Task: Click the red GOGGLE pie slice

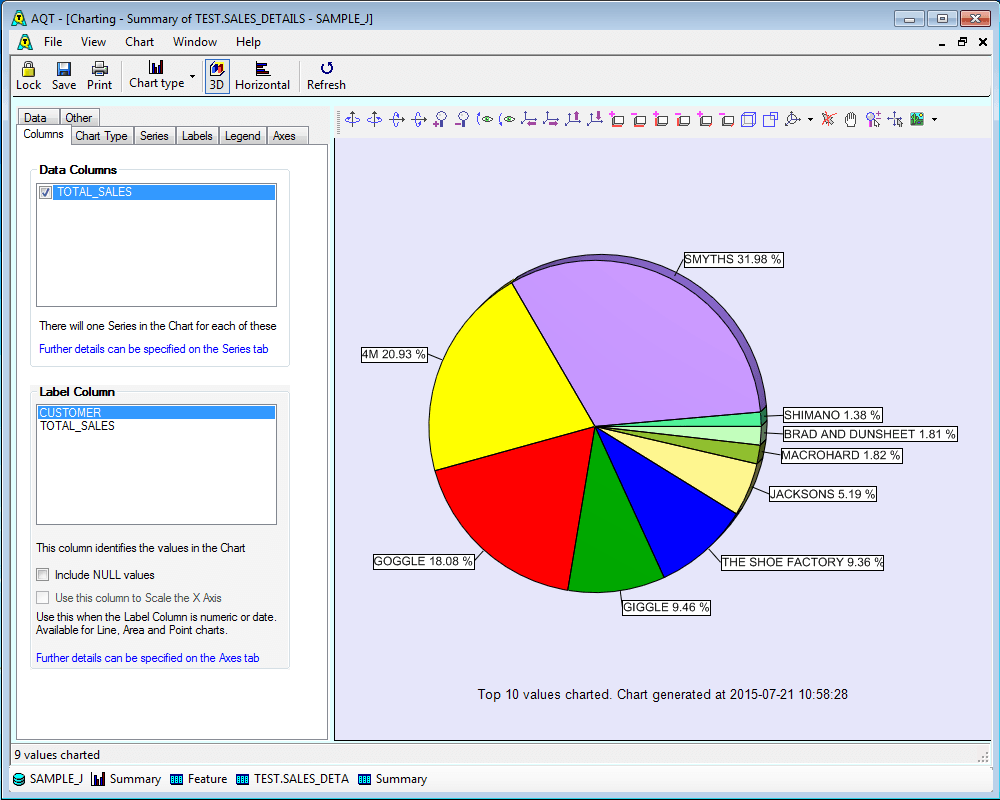Action: (520, 504)
